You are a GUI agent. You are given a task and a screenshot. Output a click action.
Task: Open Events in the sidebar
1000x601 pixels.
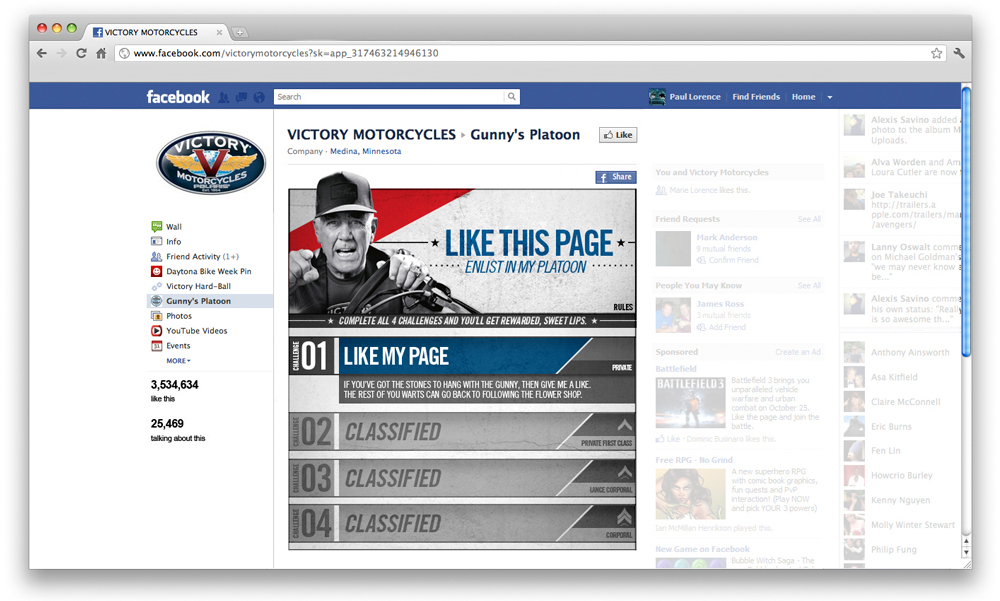click(x=178, y=346)
